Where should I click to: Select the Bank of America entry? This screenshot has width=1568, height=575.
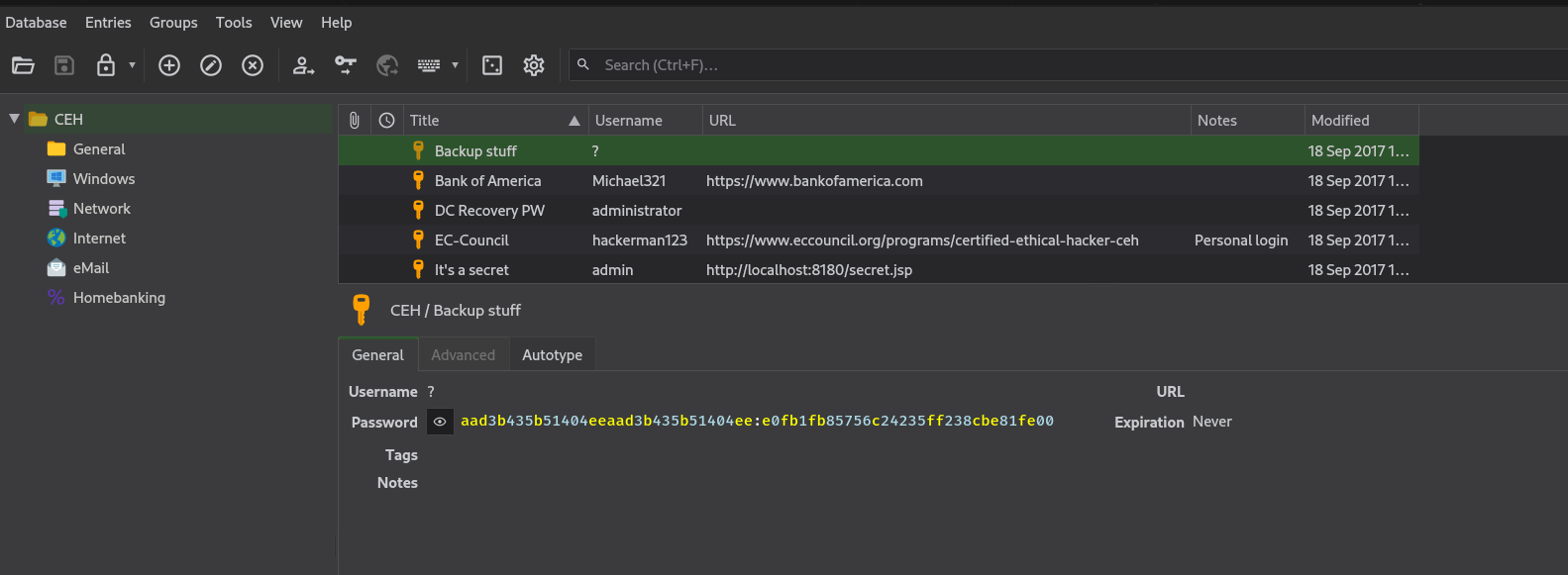487,181
